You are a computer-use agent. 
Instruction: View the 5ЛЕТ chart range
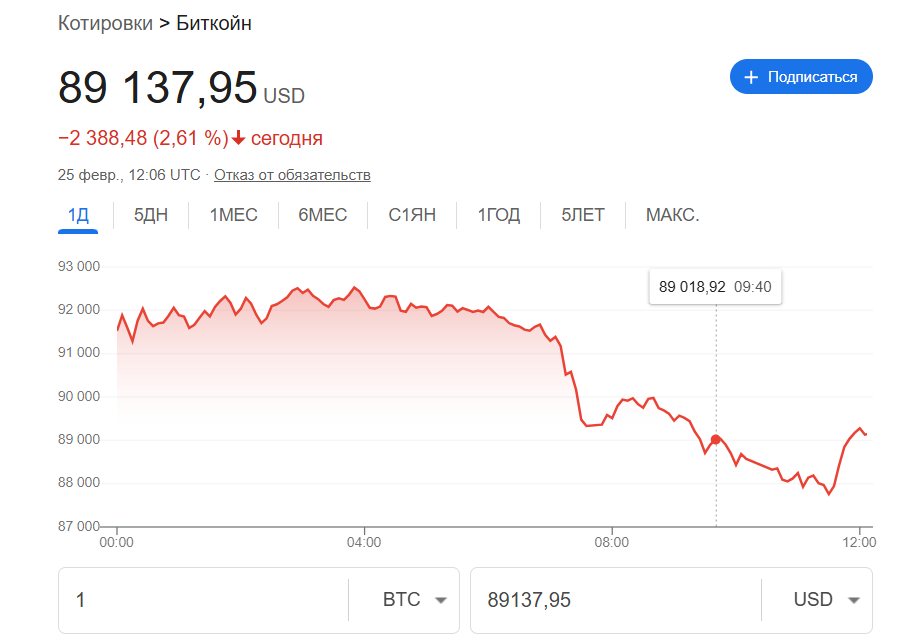point(582,215)
